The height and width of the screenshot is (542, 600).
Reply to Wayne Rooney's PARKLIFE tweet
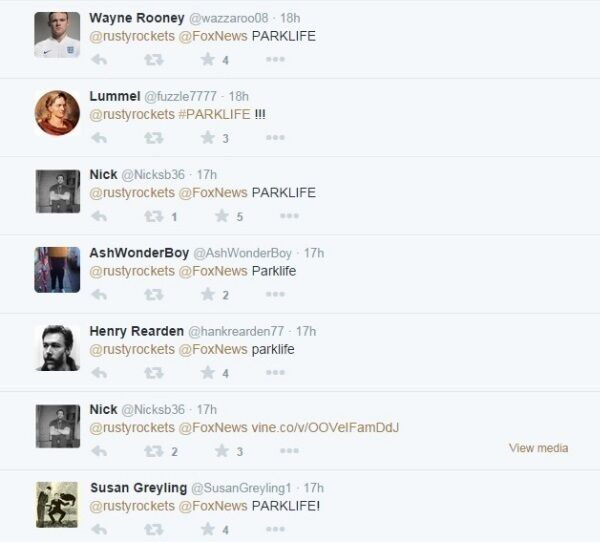pyautogui.click(x=99, y=60)
